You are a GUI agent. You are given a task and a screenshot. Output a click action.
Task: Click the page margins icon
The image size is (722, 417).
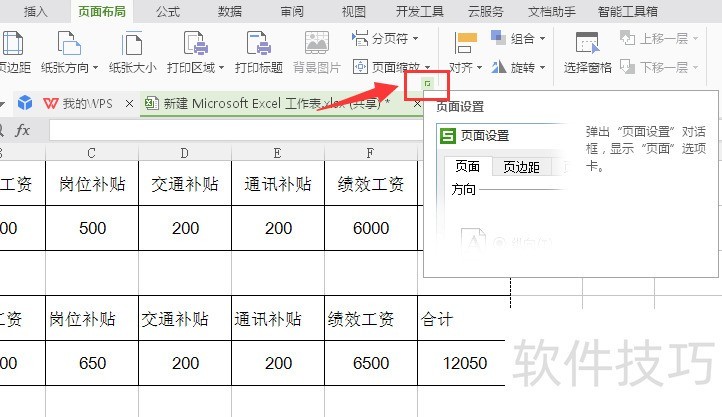(12, 43)
